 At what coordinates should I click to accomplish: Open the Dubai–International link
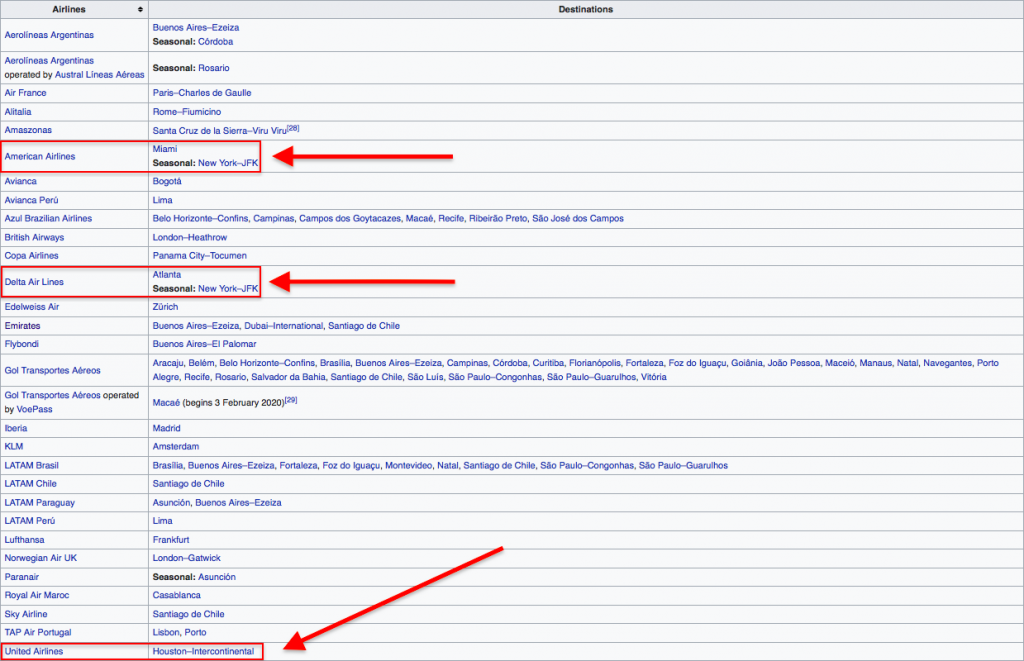click(x=283, y=325)
